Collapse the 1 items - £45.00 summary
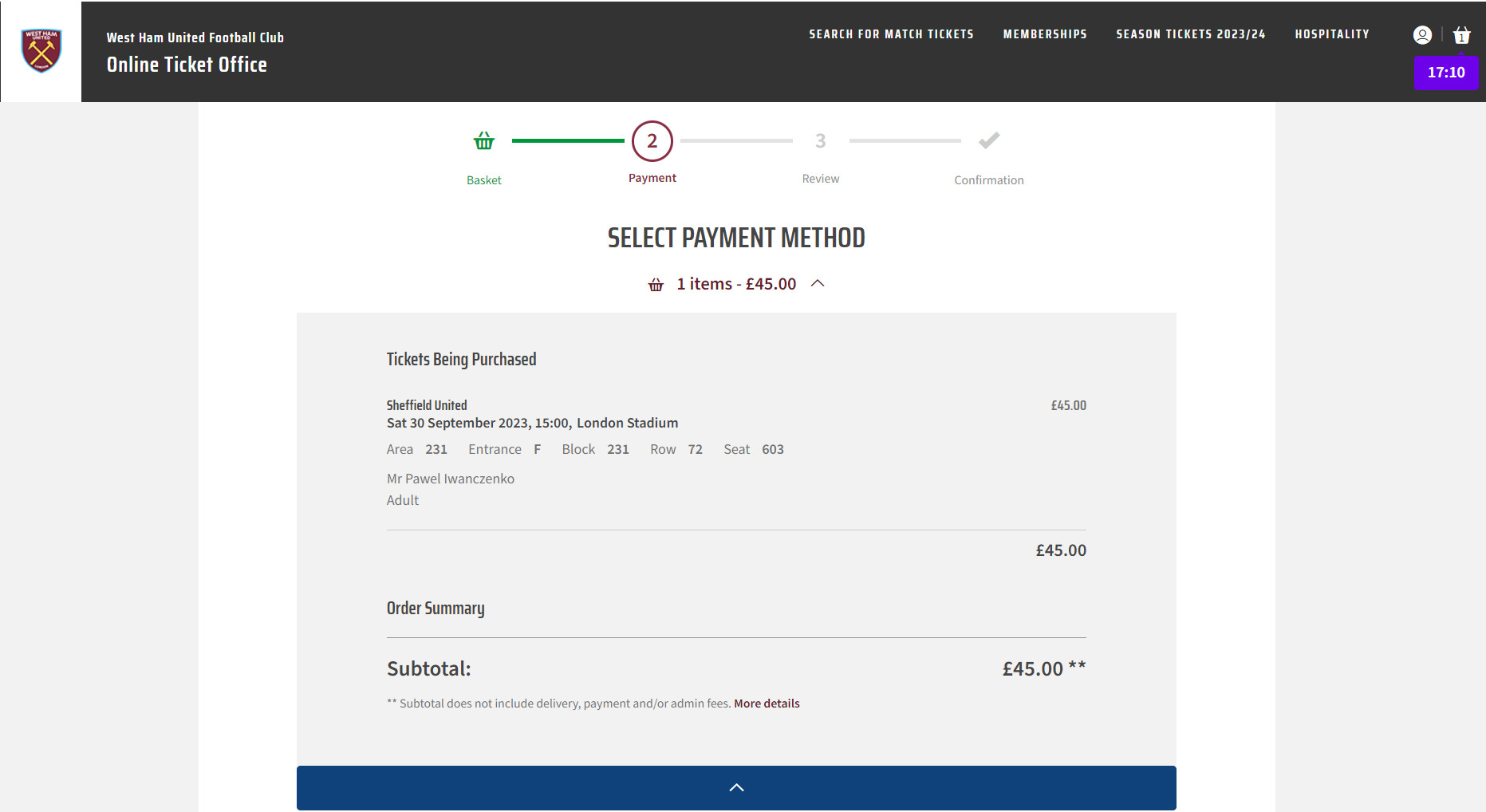 [735, 284]
